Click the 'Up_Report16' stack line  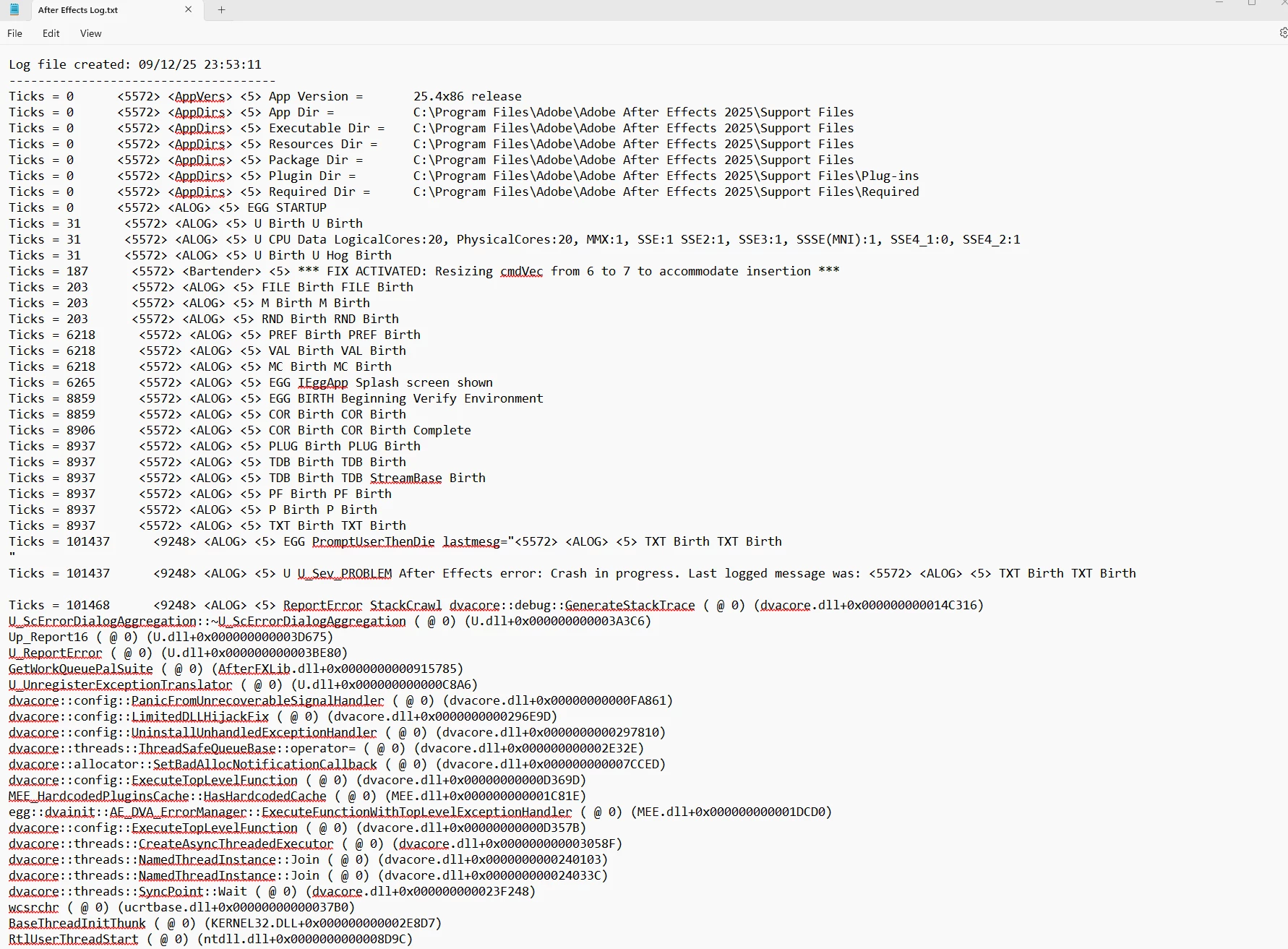point(171,637)
